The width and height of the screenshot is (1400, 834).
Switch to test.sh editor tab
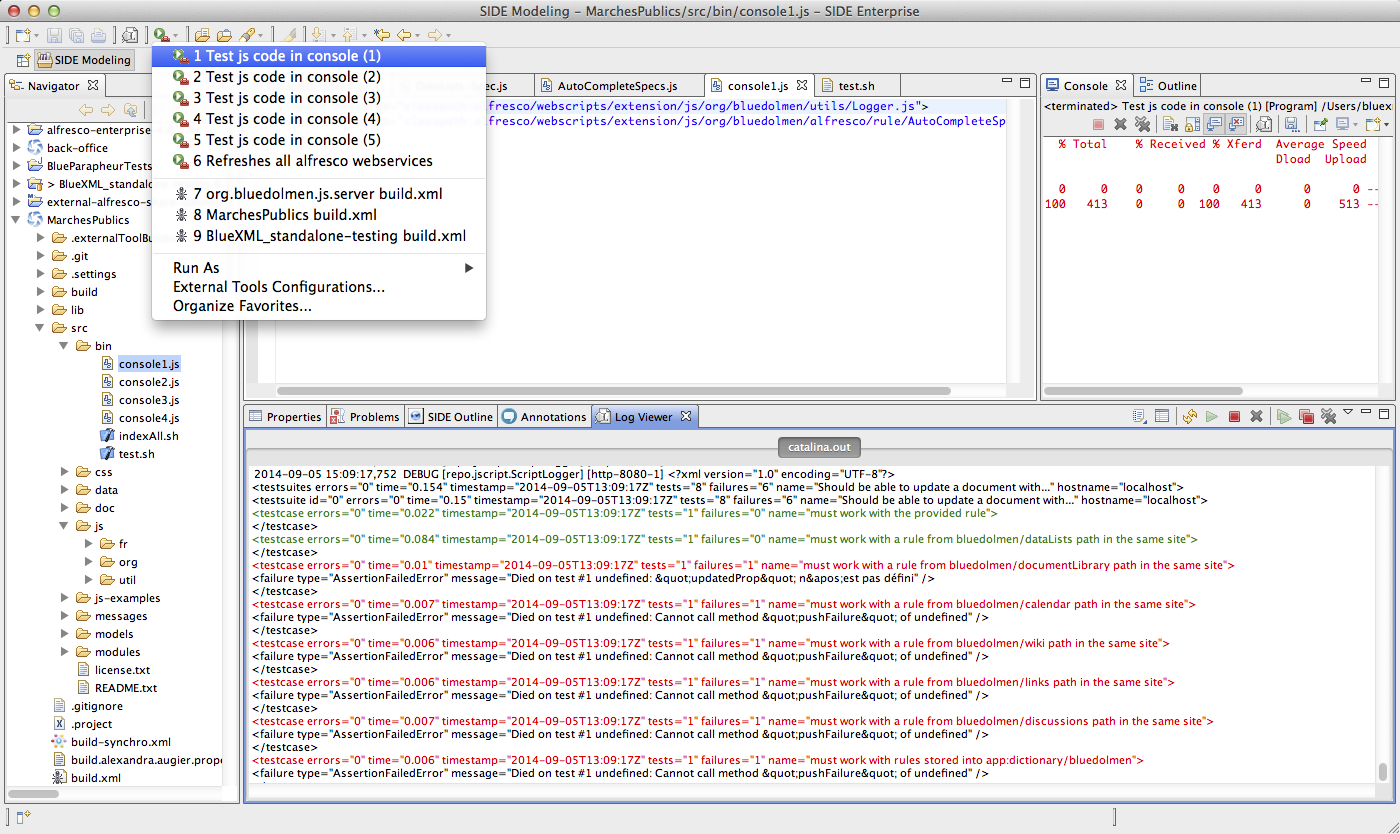pos(856,86)
